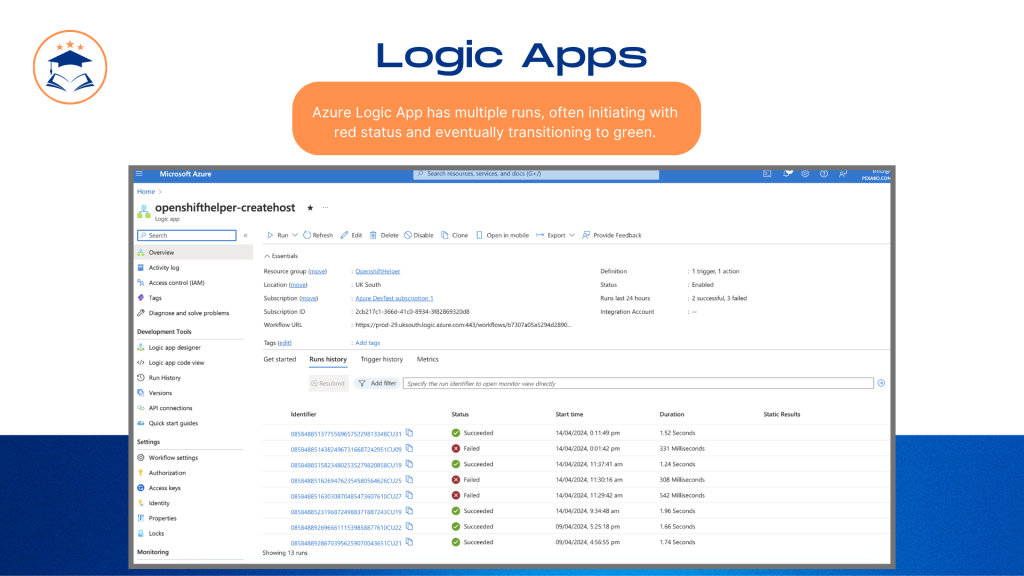This screenshot has width=1024, height=576.
Task: Click the Add filter button
Action: pos(377,383)
